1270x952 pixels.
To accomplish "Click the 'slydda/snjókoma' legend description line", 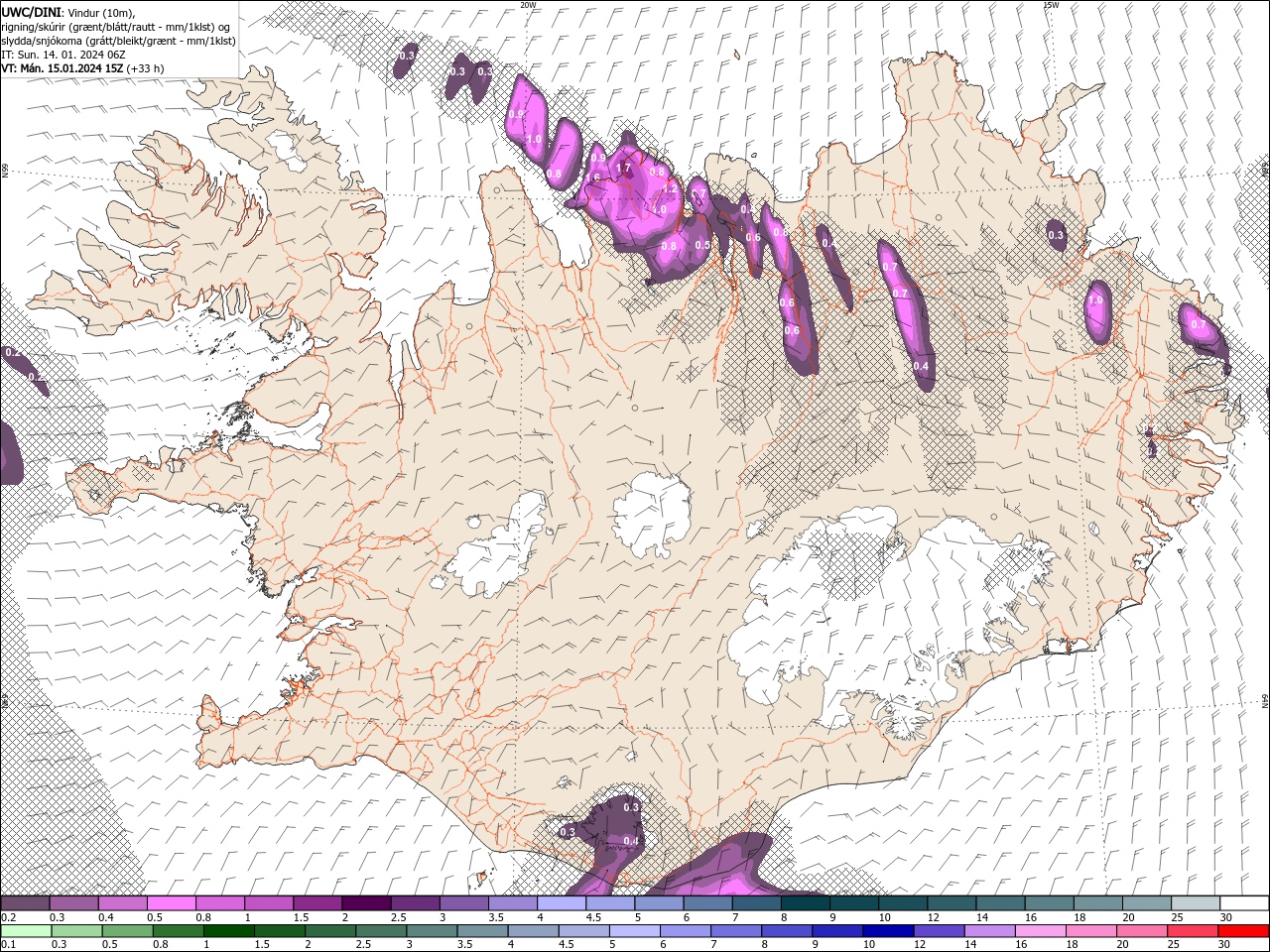I will pos(119,41).
